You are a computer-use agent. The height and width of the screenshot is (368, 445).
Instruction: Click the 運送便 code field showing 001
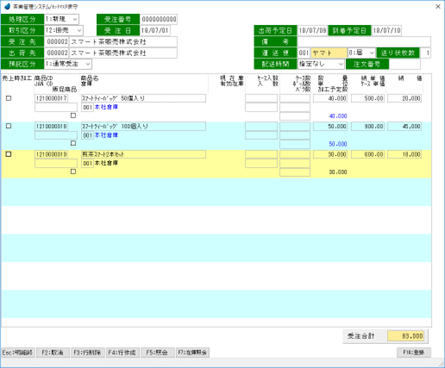[304, 53]
